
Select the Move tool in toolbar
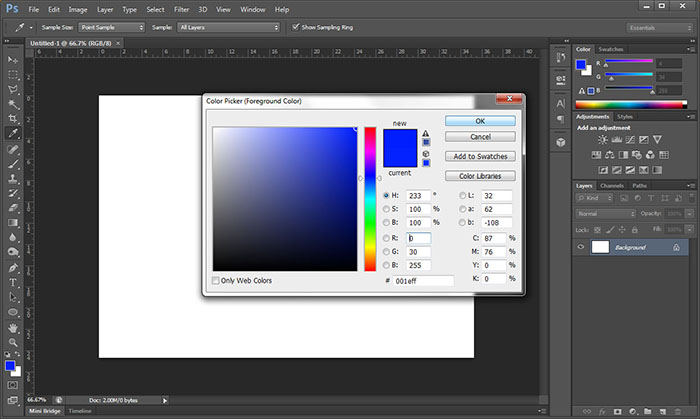click(13, 59)
